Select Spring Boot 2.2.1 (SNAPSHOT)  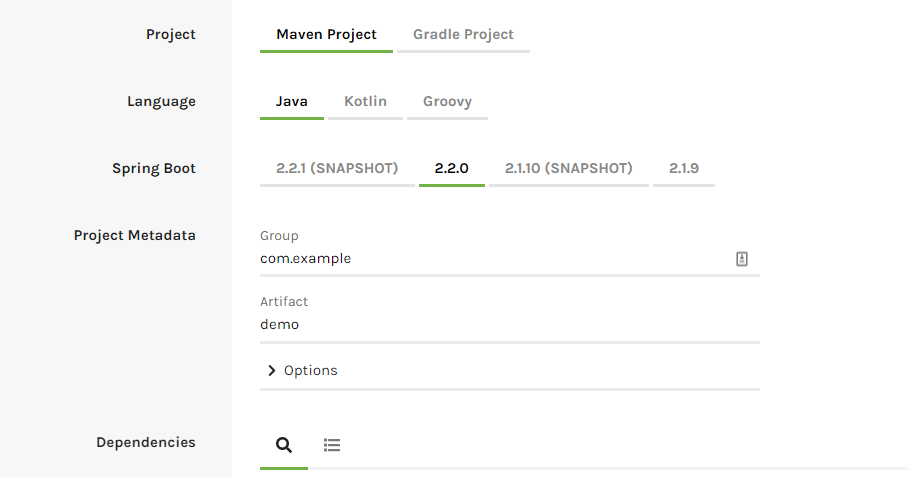point(337,169)
